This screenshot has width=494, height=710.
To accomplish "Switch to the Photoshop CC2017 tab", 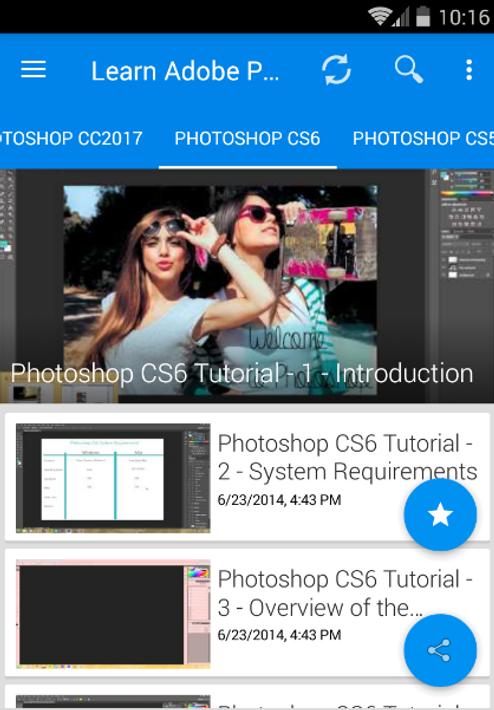I will pos(72,138).
